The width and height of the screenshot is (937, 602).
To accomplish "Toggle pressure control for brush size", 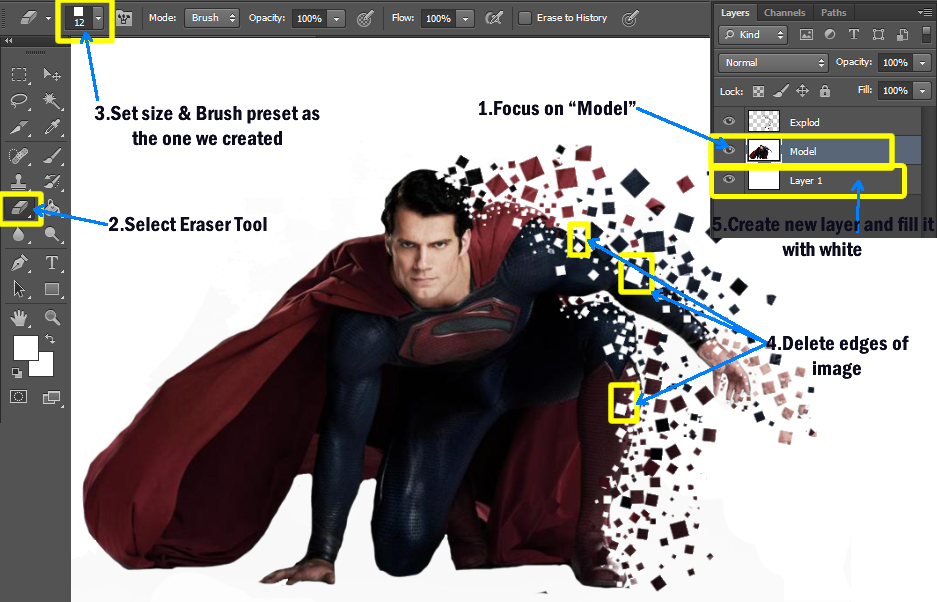I will click(630, 19).
